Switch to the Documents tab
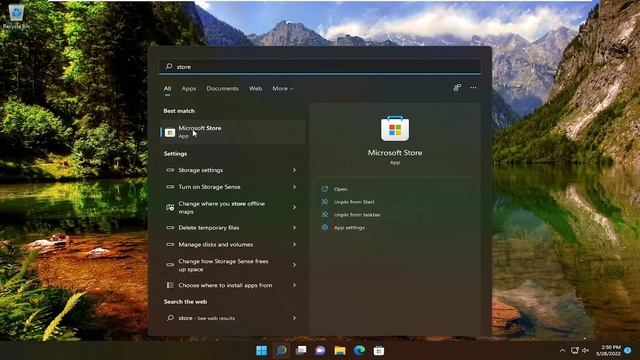 (222, 89)
